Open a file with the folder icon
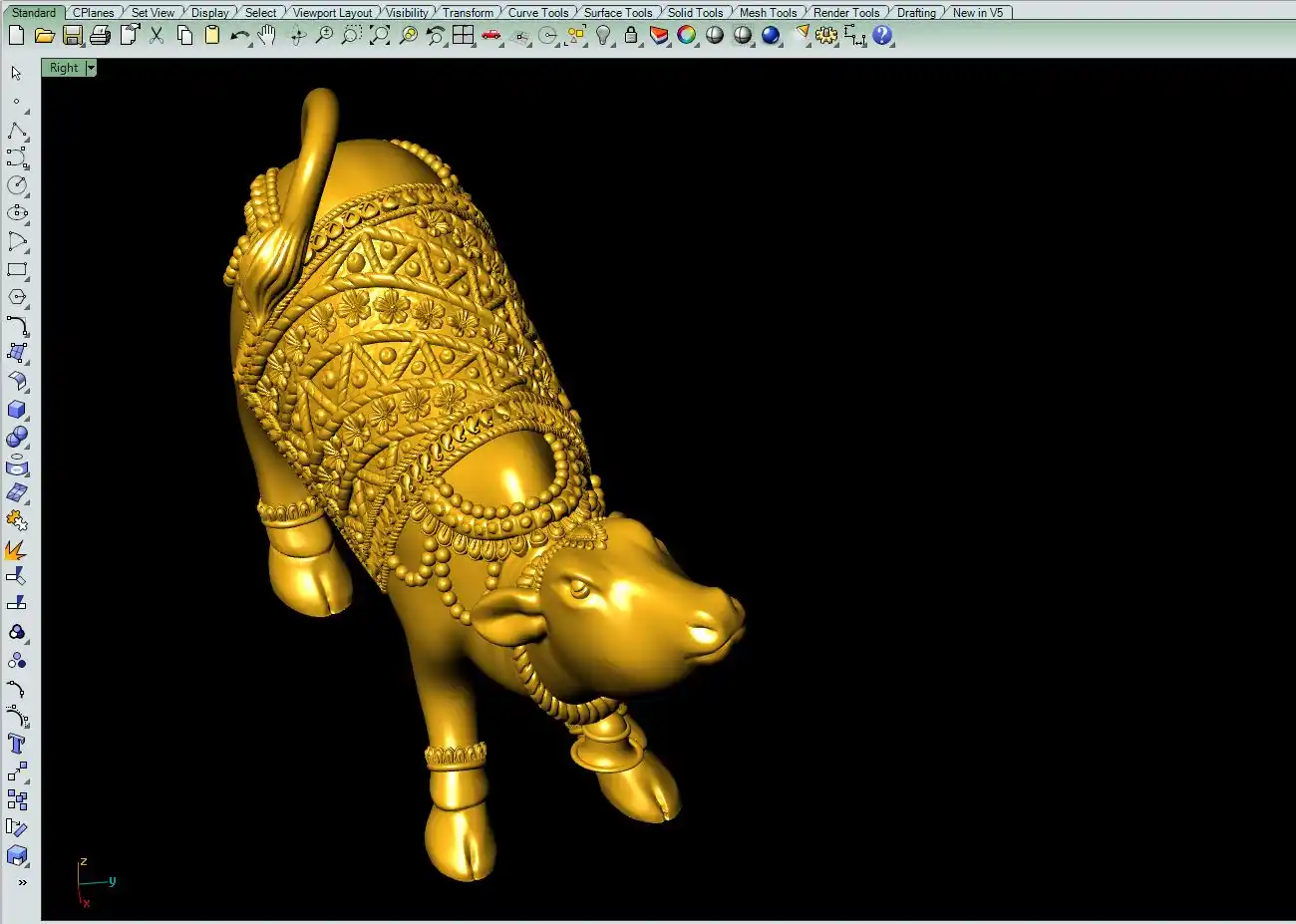This screenshot has width=1296, height=924. (x=44, y=36)
